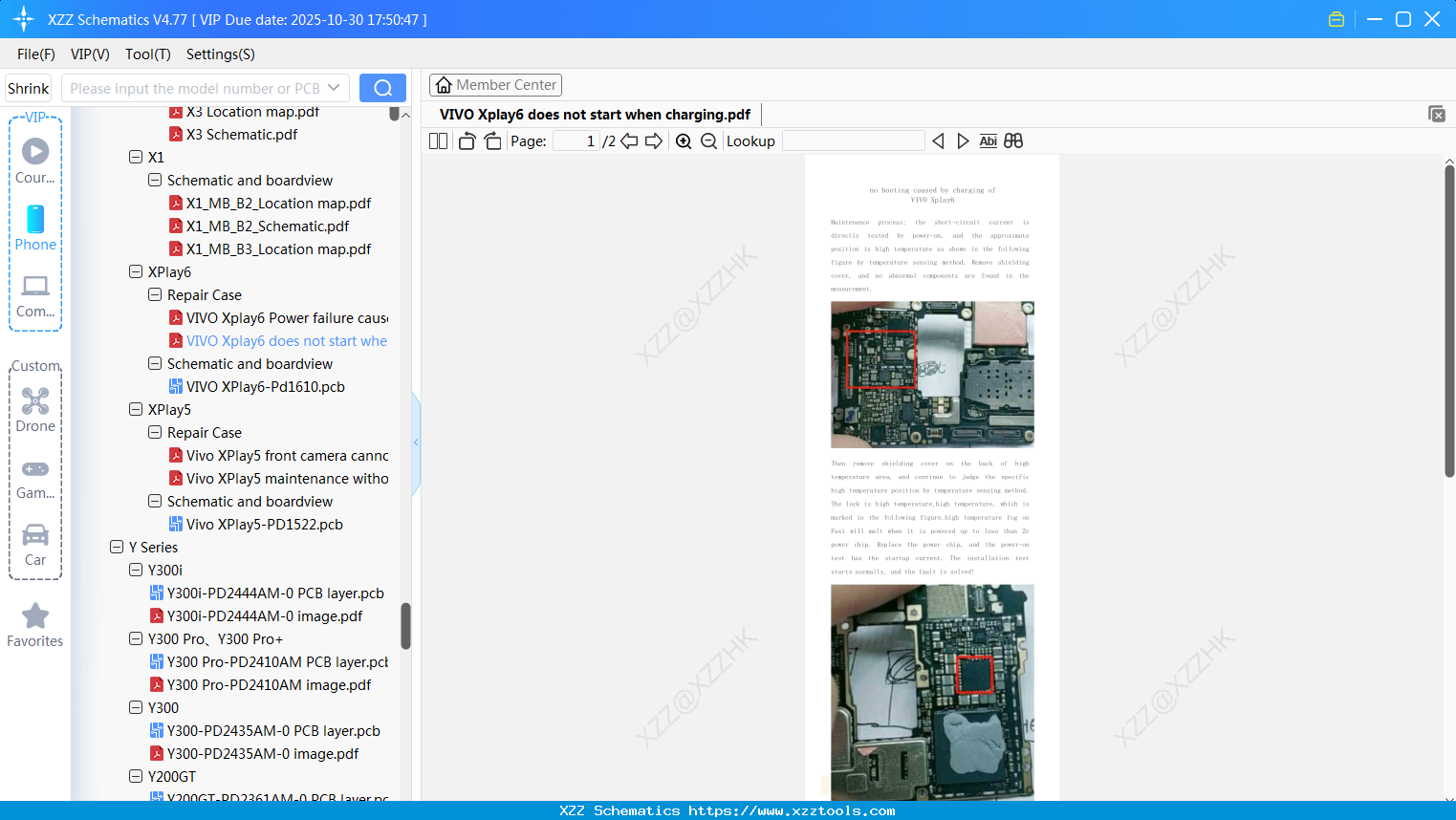The width and height of the screenshot is (1456, 820).
Task: Zoom out of the PDF
Action: [708, 141]
